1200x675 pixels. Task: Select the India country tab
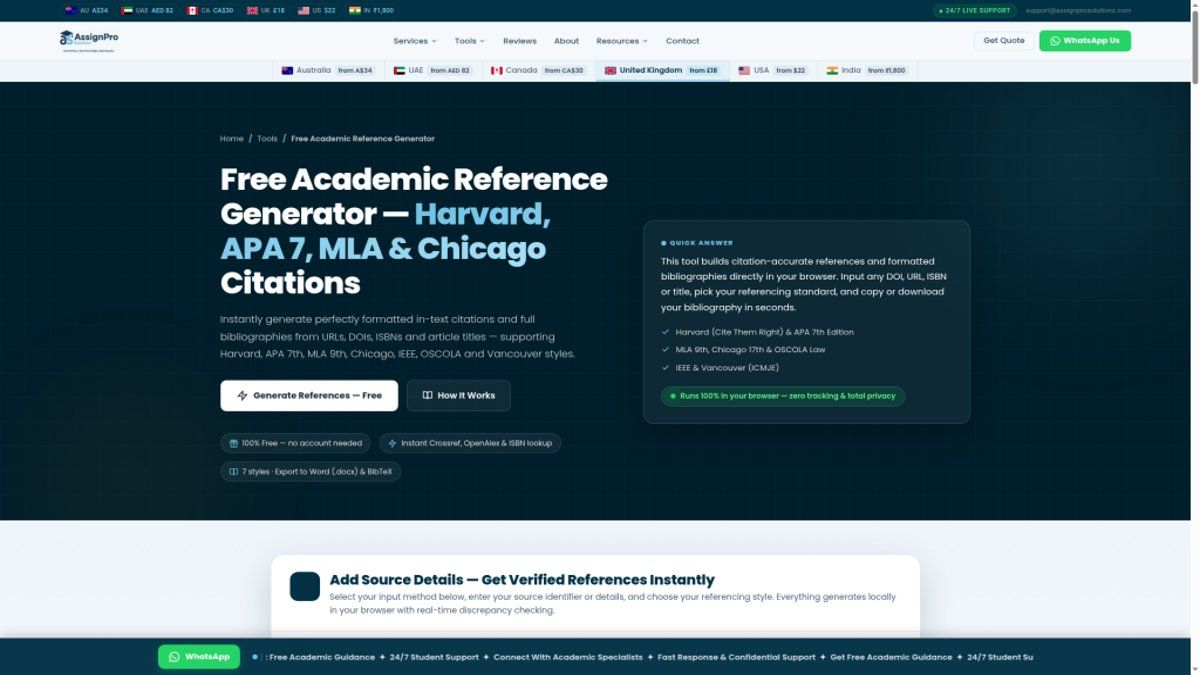(x=866, y=71)
